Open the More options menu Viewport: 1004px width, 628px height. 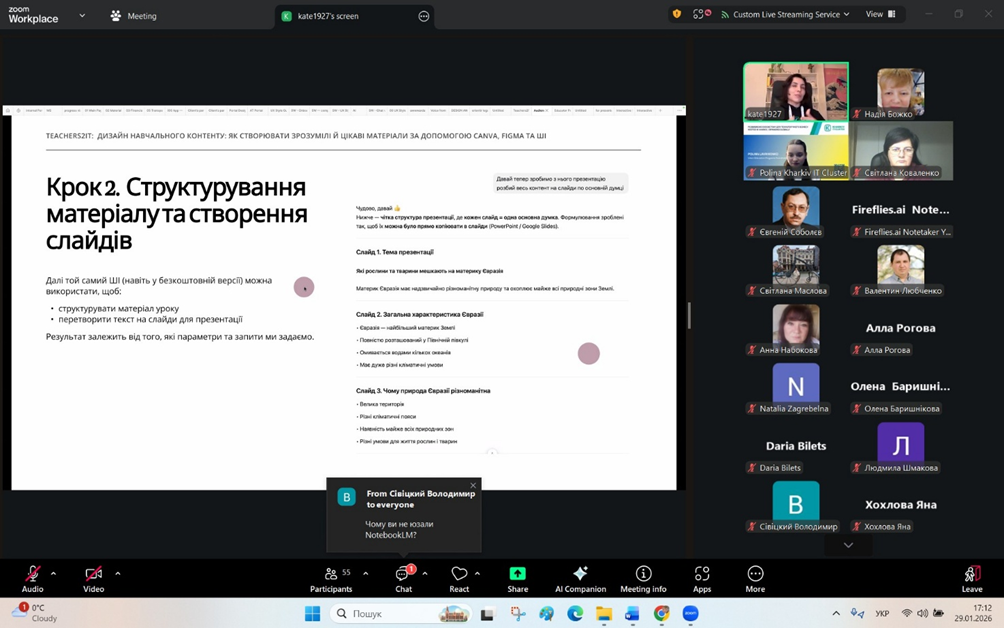click(x=755, y=578)
